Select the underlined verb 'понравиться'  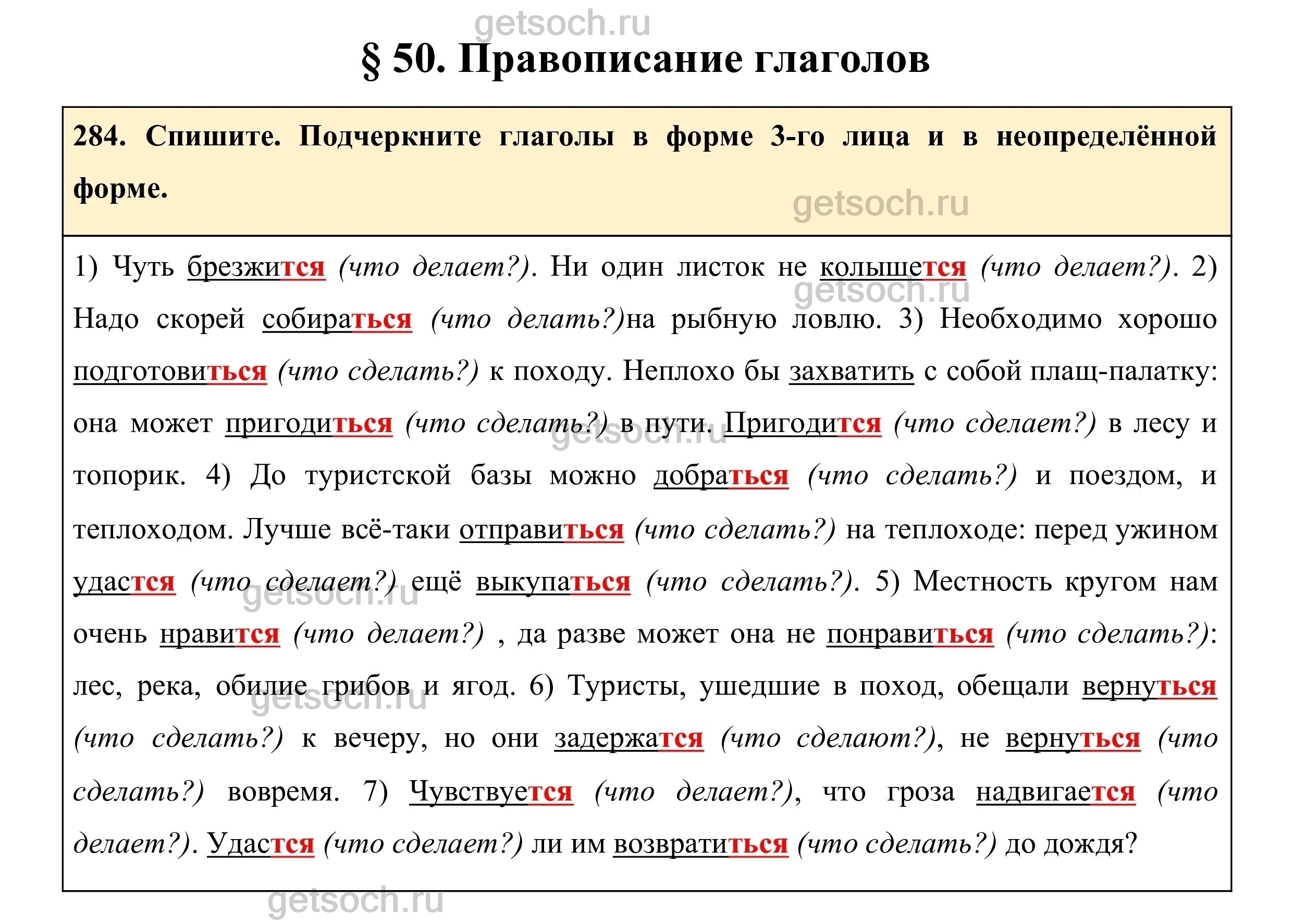tap(909, 634)
